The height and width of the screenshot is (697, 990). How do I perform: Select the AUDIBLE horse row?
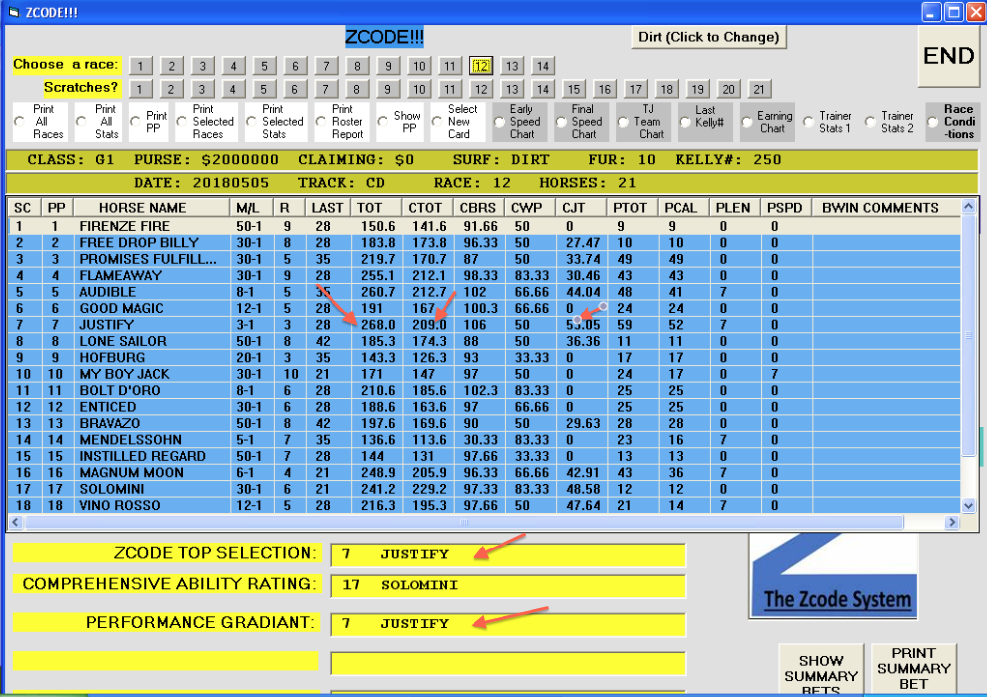484,292
